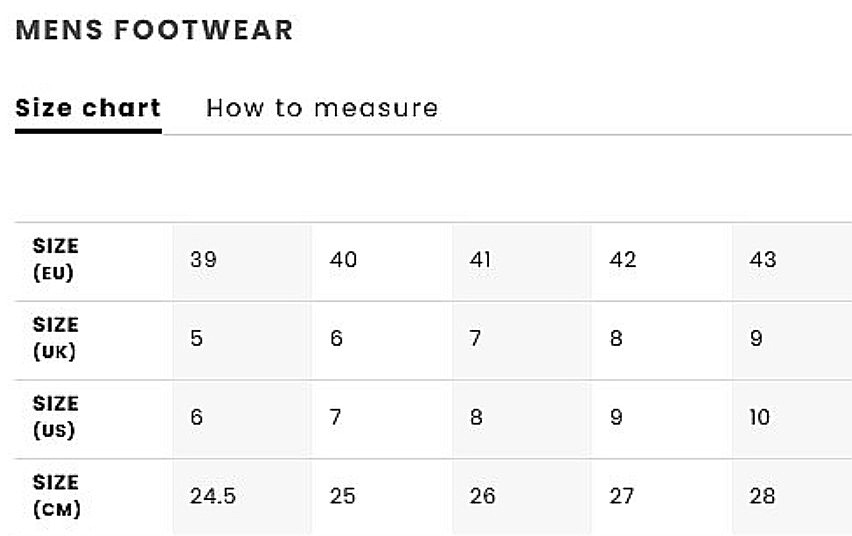Select EU size 39 cell
This screenshot has width=852, height=536.
click(x=242, y=261)
